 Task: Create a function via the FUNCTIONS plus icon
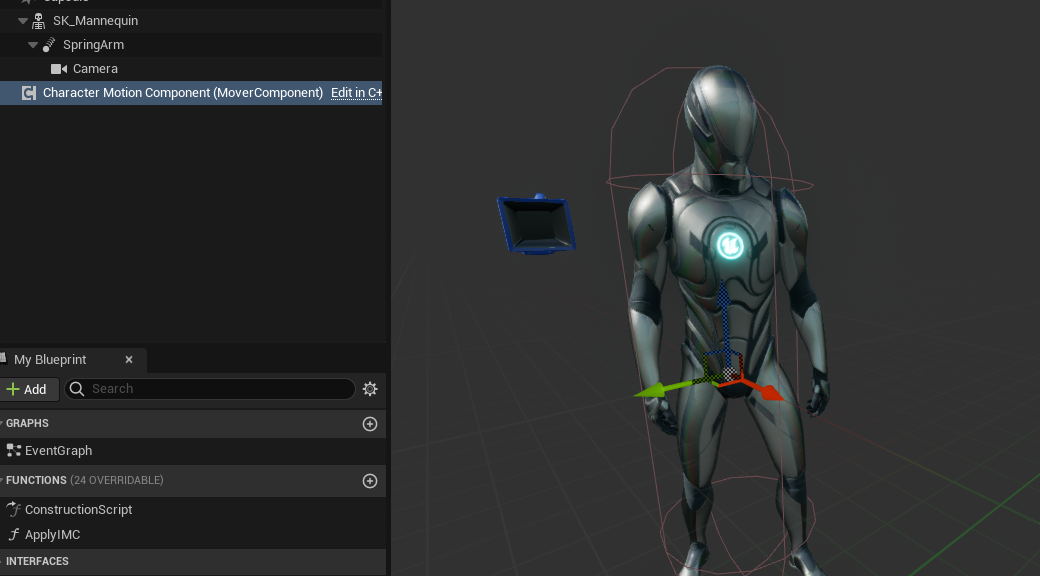point(369,481)
